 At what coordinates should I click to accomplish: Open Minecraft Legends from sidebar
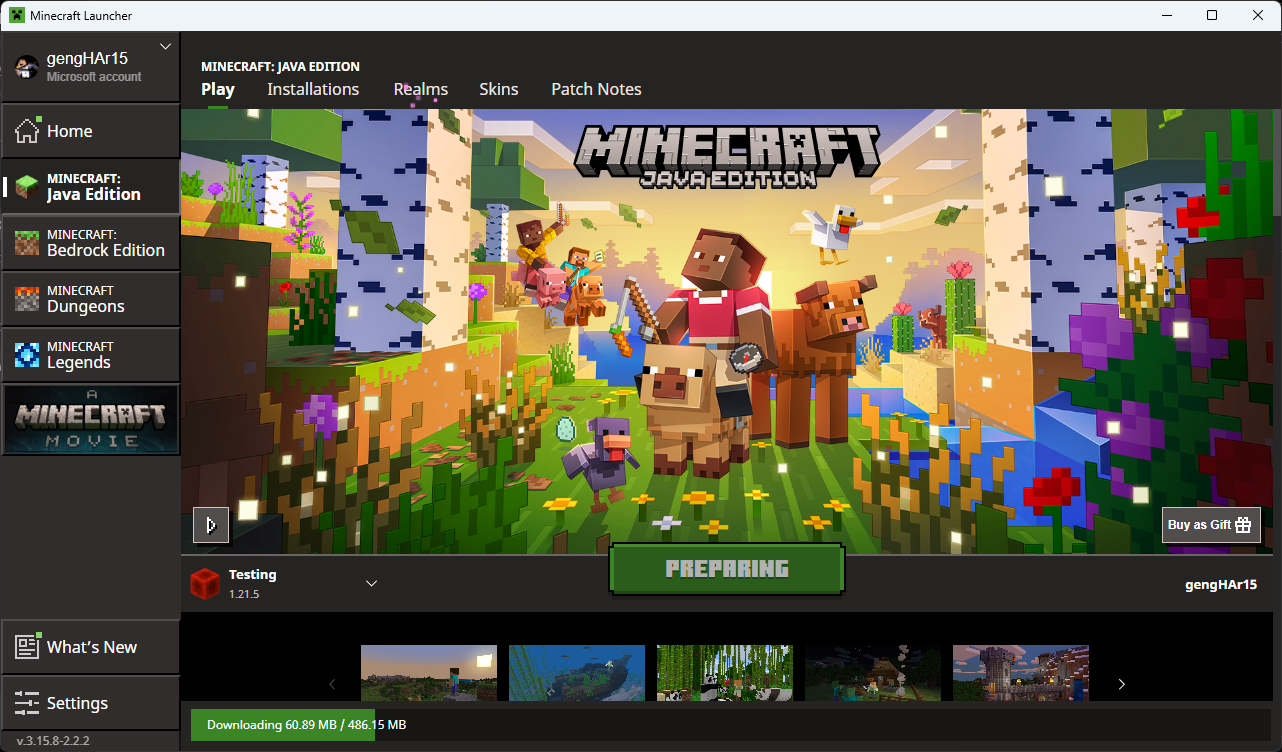click(90, 354)
